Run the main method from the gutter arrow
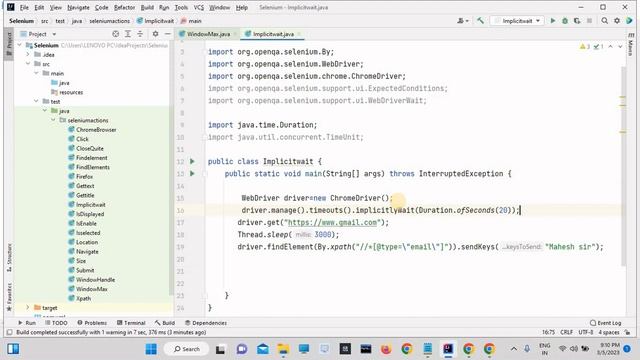Screen dimensions: 640x360 pyautogui.click(x=192, y=173)
